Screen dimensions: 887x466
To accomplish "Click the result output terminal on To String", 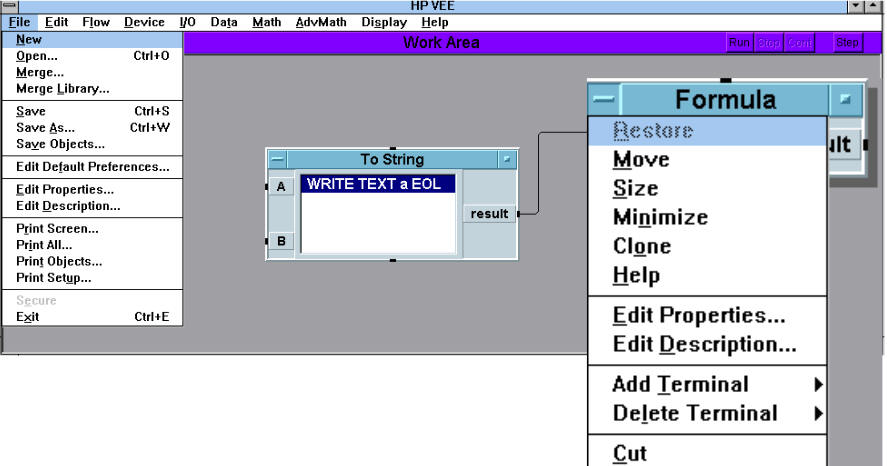I will click(490, 213).
